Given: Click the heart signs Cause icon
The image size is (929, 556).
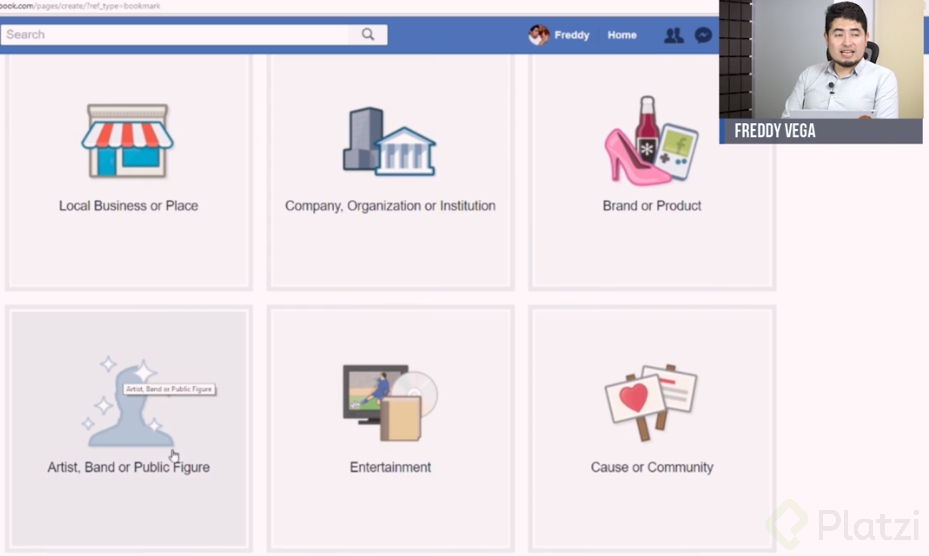Looking at the screenshot, I should (x=651, y=402).
